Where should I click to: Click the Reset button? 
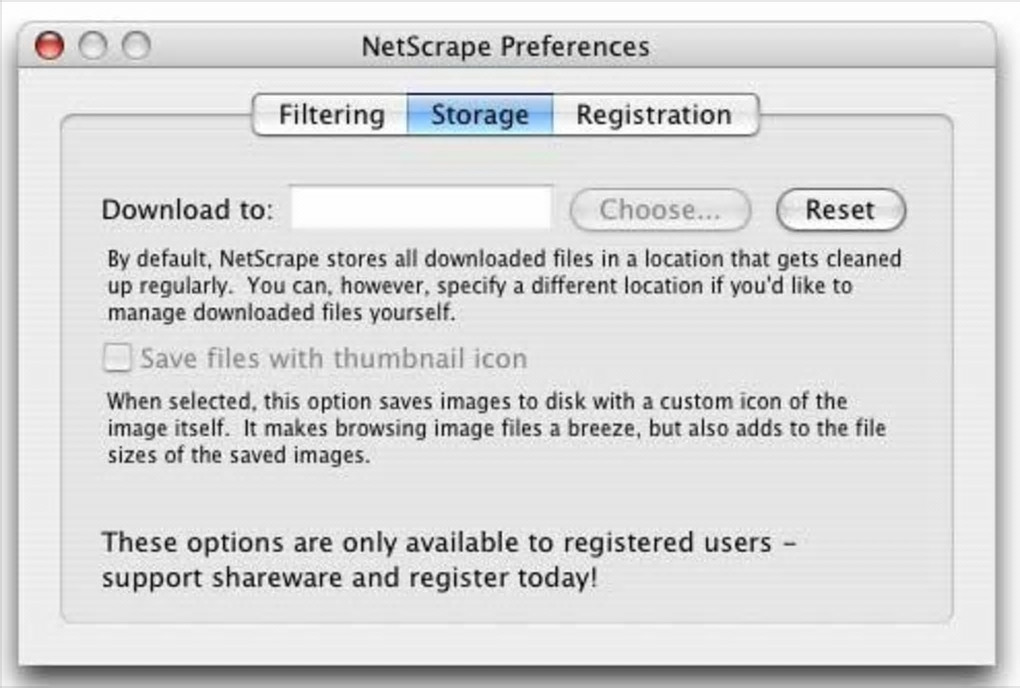pos(840,210)
